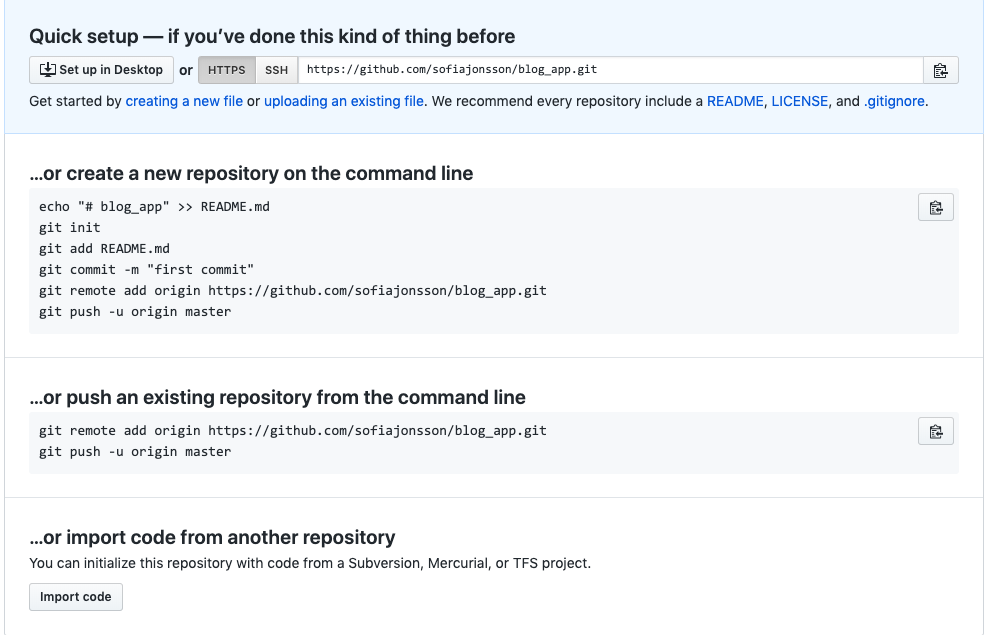The height and width of the screenshot is (635, 984).
Task: Switch the remote URL to SSH
Action: [275, 69]
